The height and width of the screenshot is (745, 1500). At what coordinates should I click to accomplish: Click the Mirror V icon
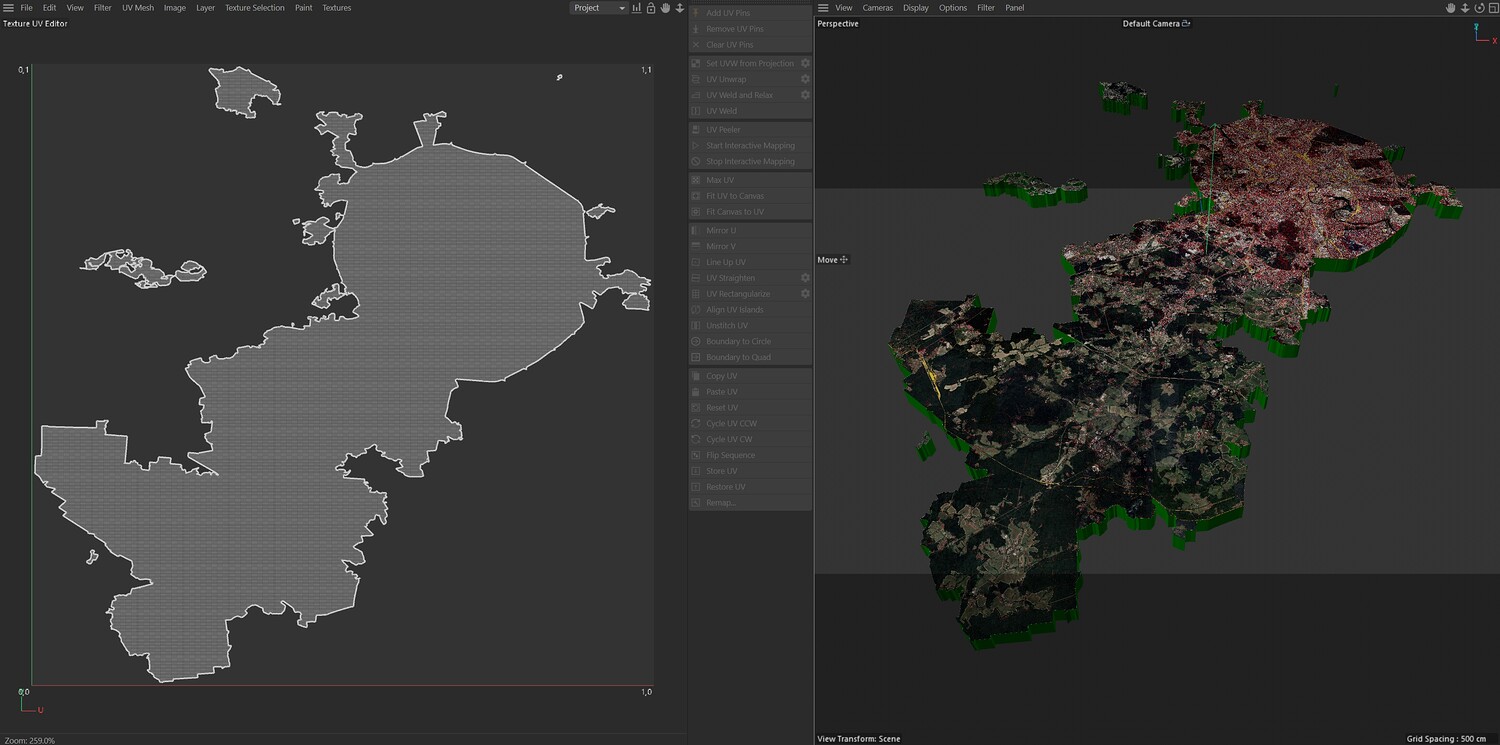(x=696, y=246)
